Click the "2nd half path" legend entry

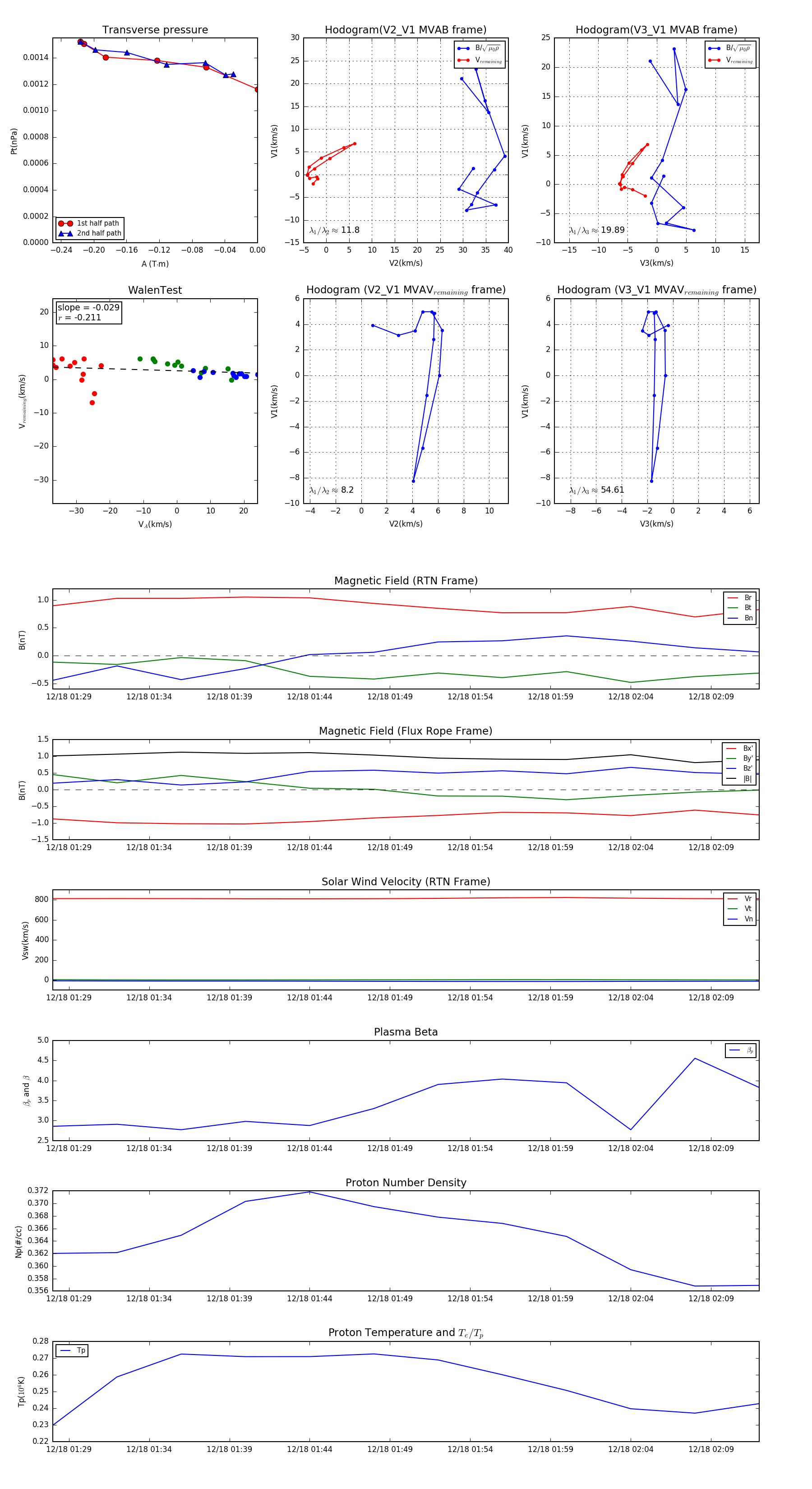pyautogui.click(x=90, y=234)
